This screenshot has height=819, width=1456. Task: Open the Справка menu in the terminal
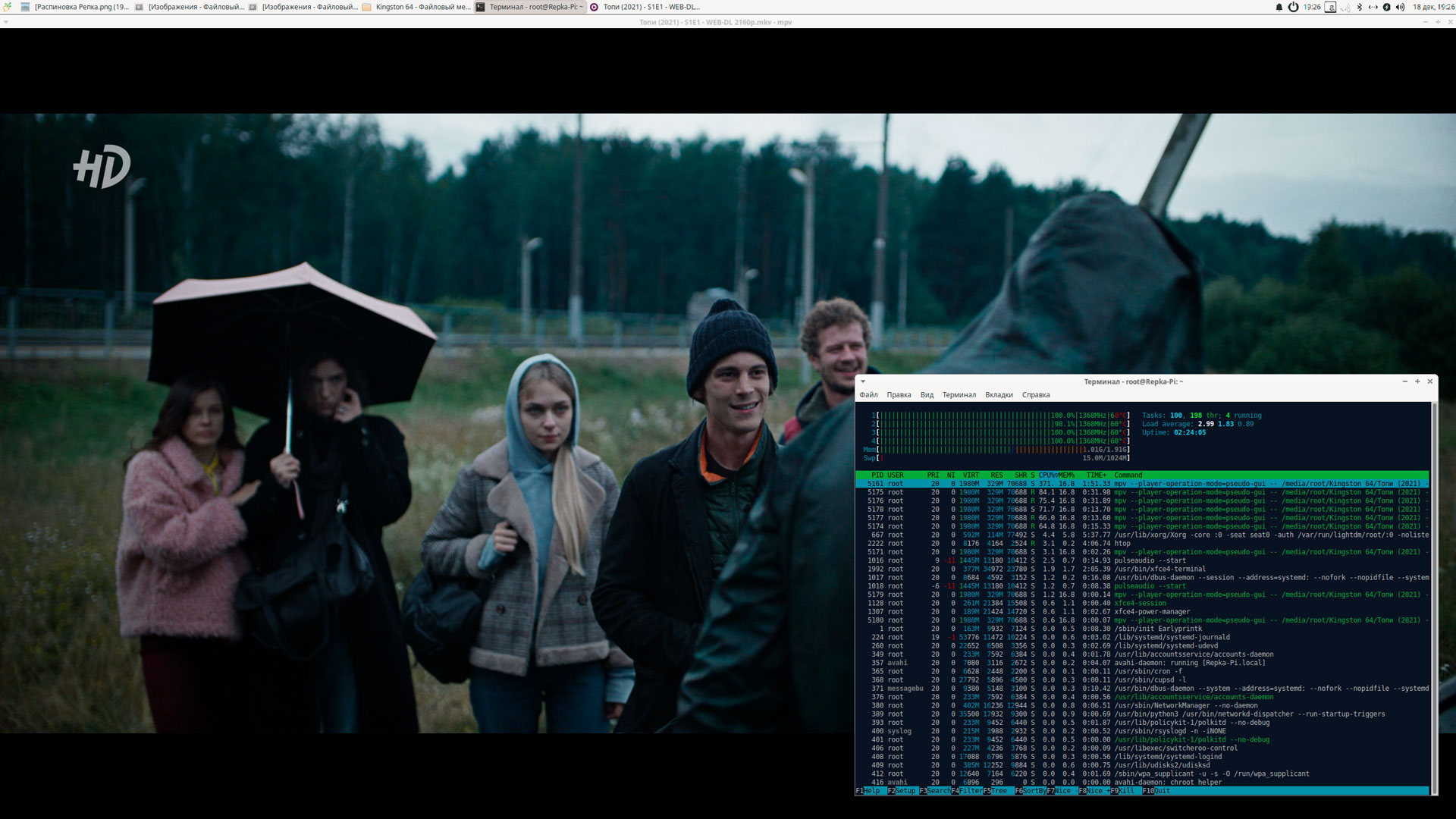tap(1036, 395)
